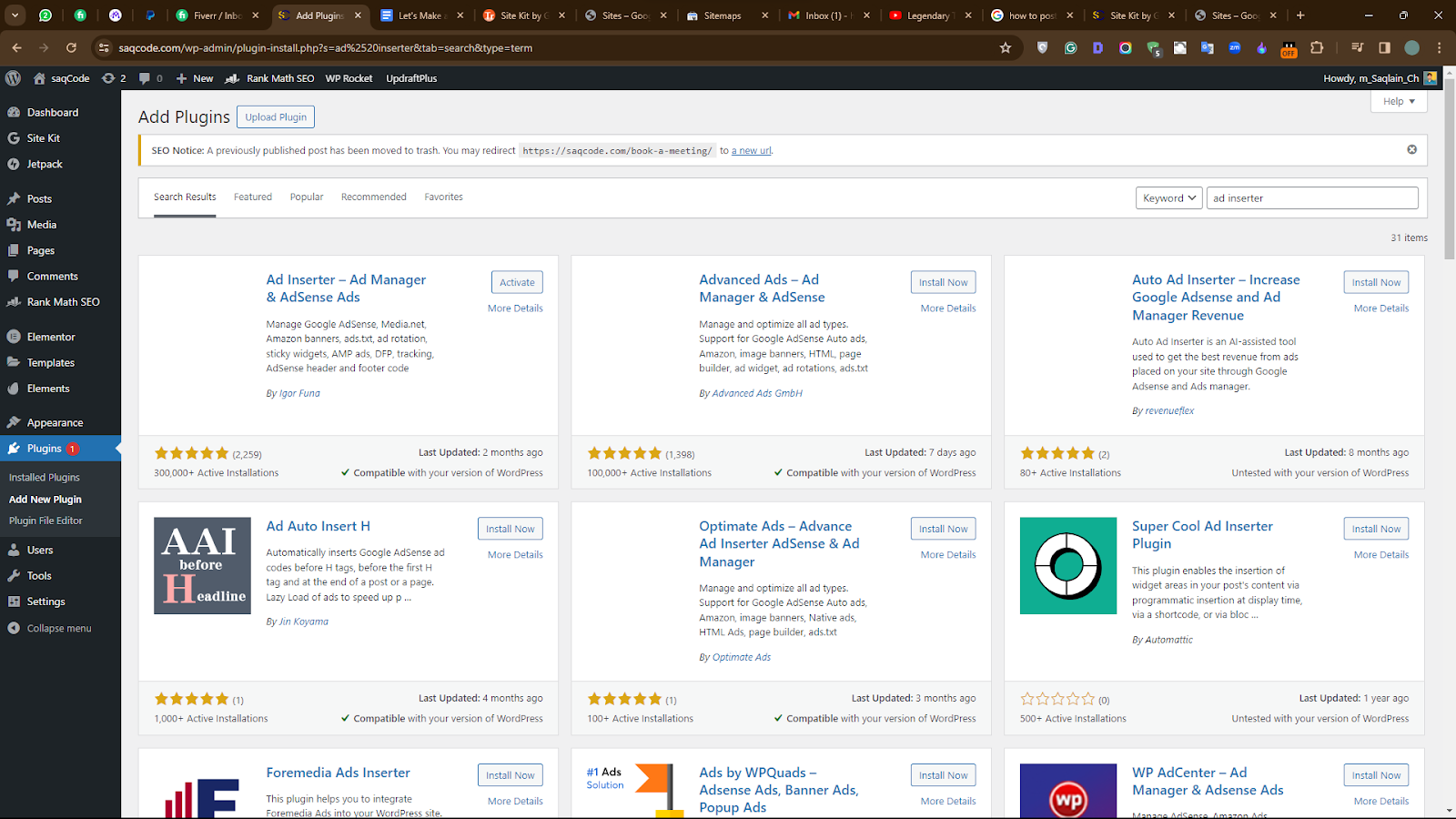Open the browser tab search dropdown arrow
This screenshot has width=1456, height=819.
(x=15, y=15)
